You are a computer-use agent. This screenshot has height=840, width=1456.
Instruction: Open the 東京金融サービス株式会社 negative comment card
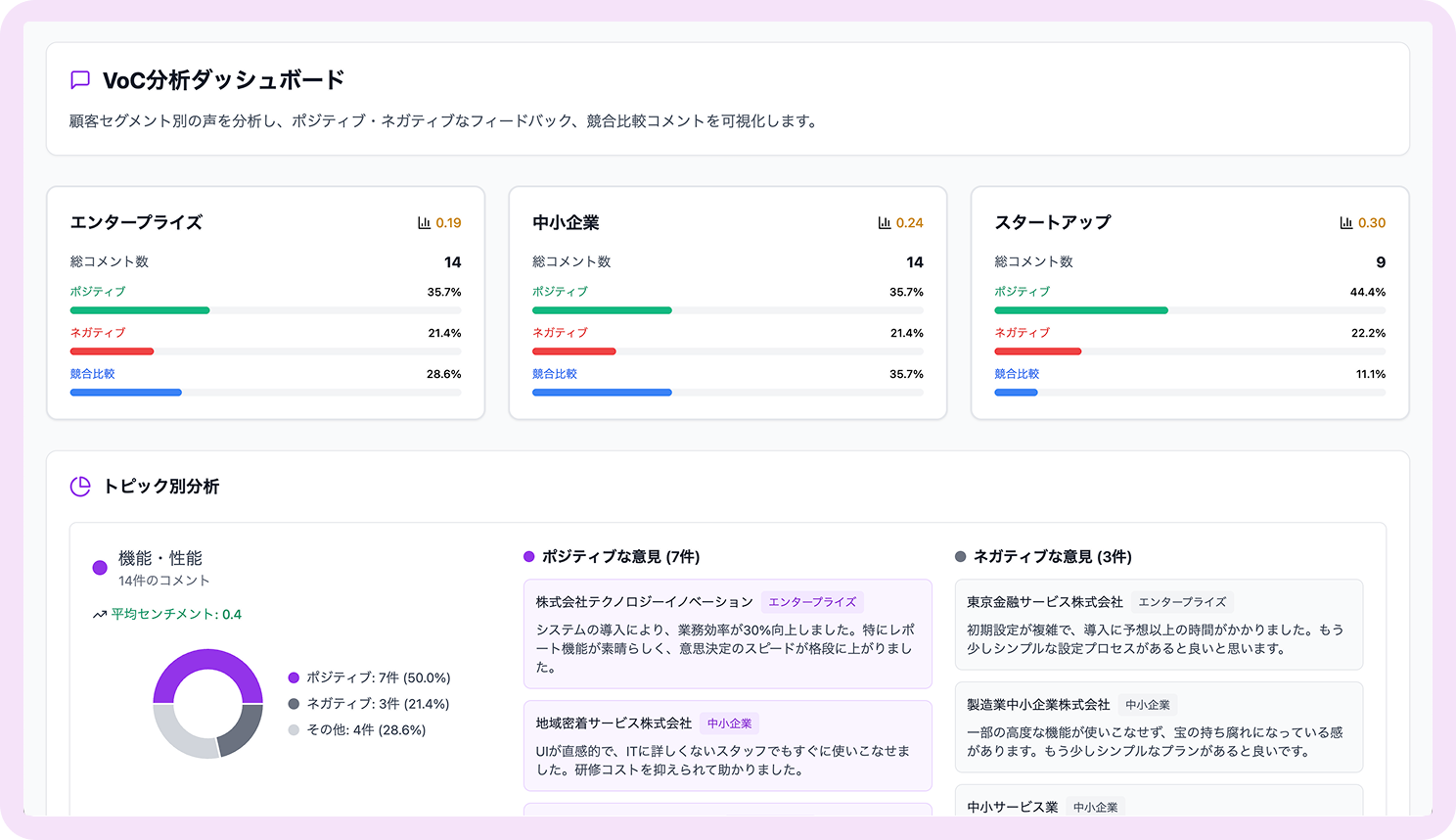(1159, 625)
